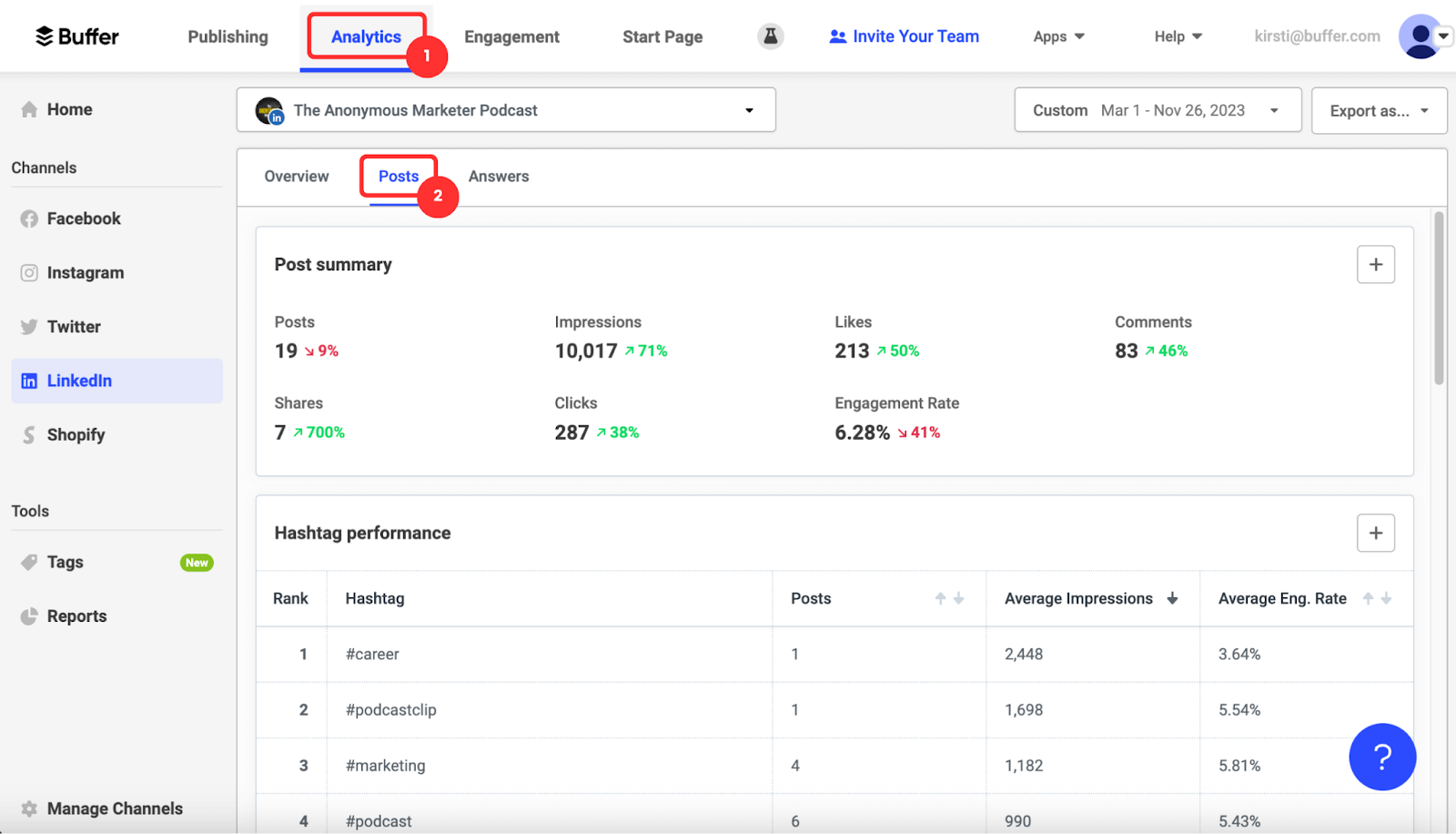The image size is (1456, 834).
Task: Open the beaker labs icon
Action: coord(770,36)
